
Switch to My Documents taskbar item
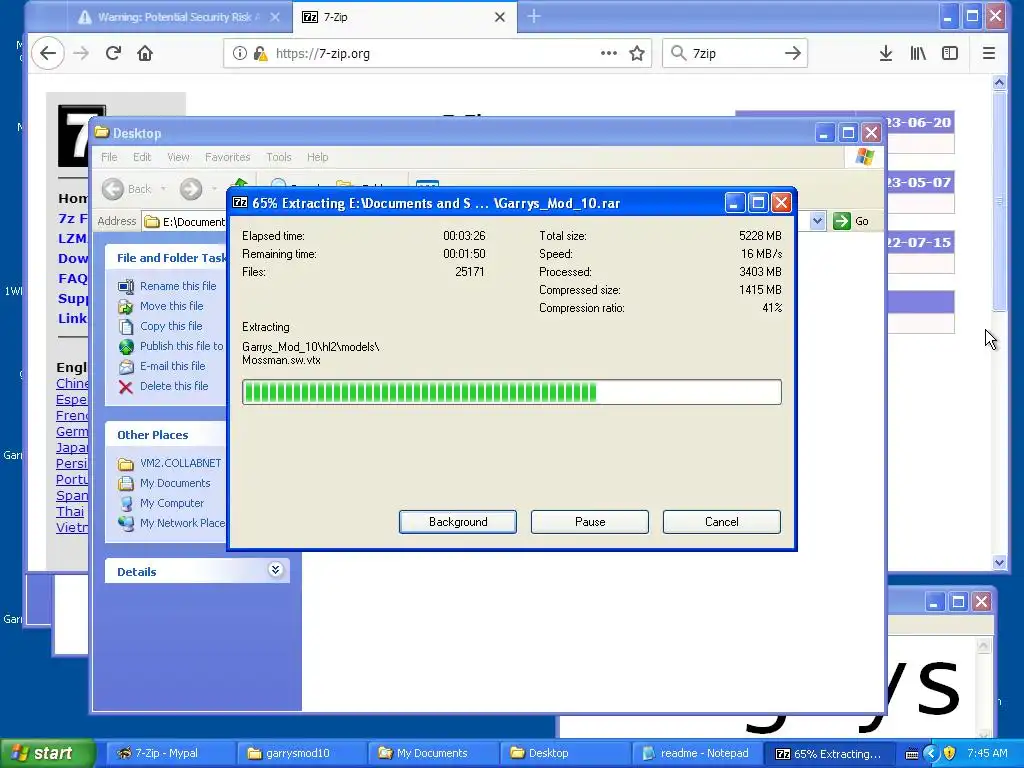click(x=431, y=753)
